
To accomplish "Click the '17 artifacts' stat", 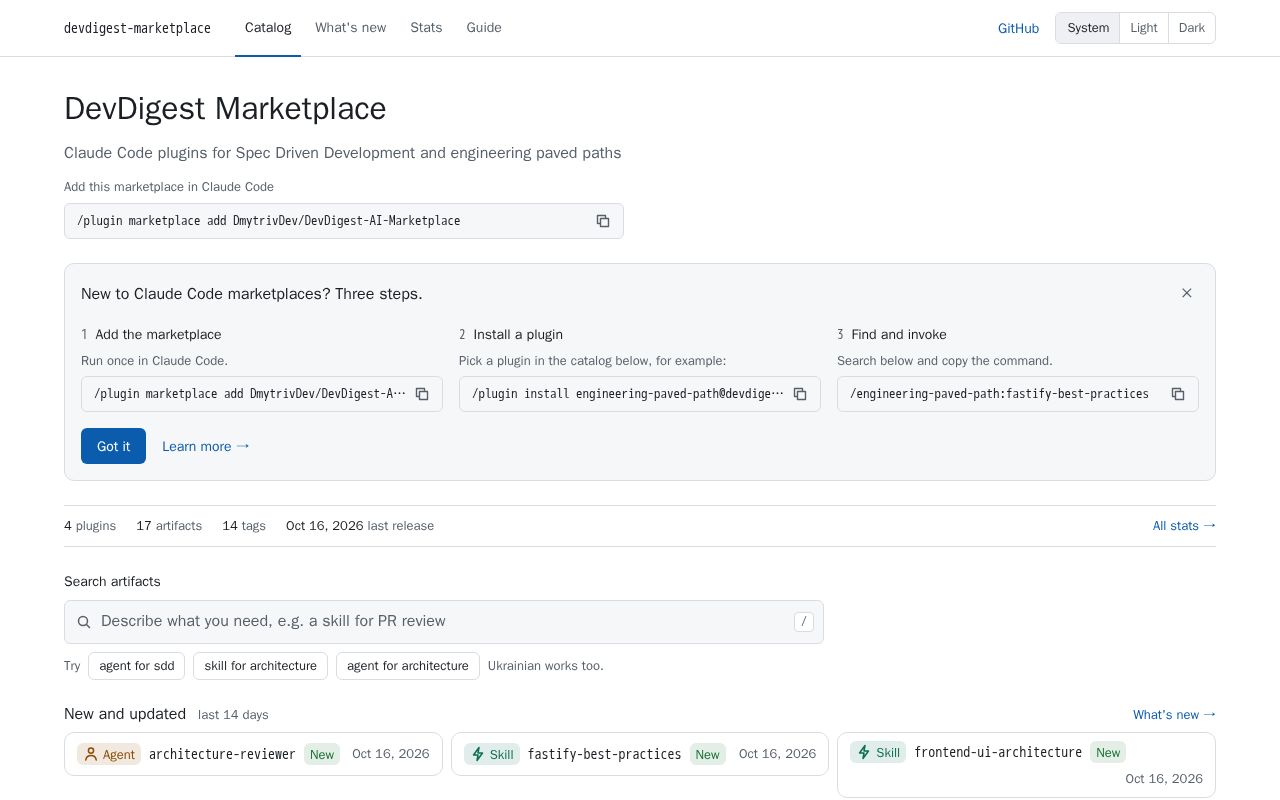I will [x=169, y=526].
